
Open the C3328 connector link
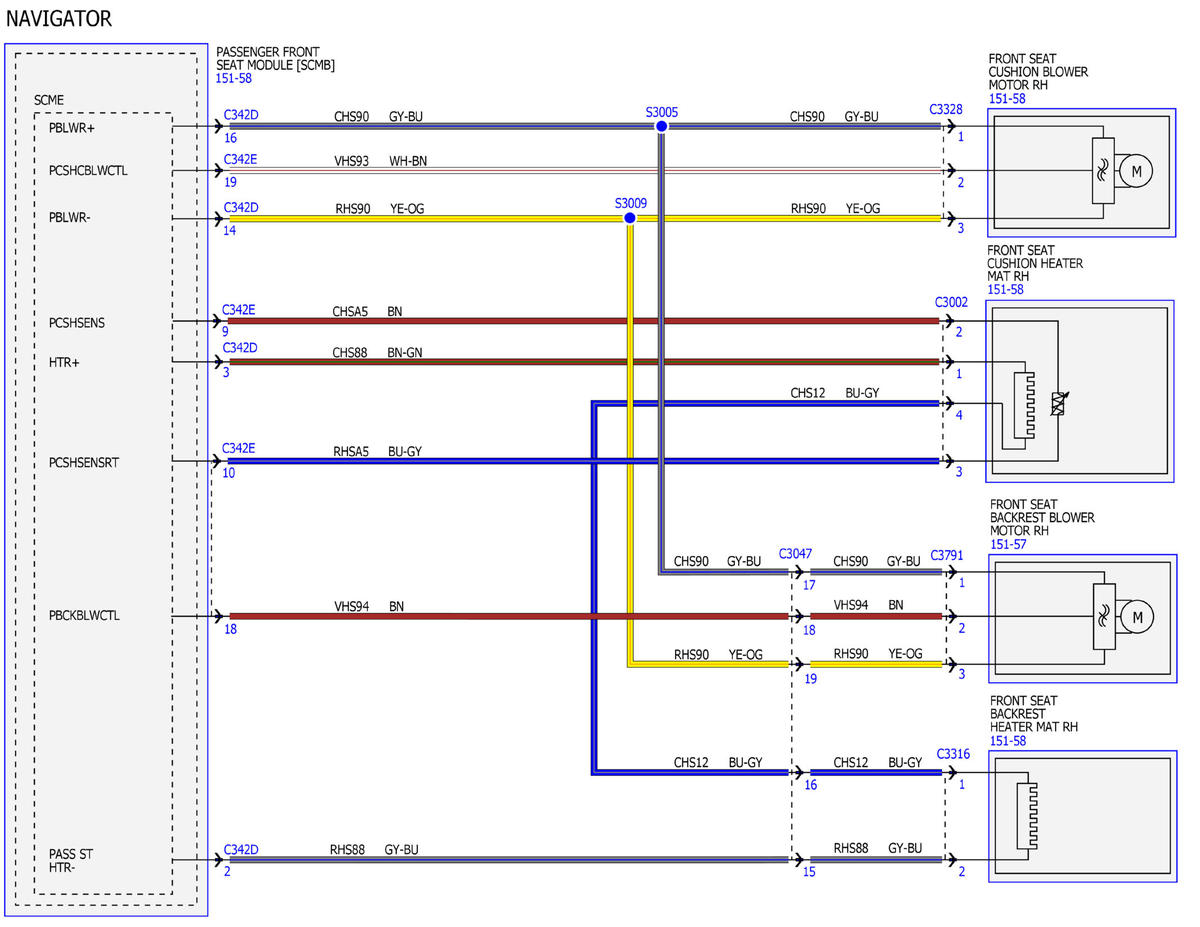point(946,109)
